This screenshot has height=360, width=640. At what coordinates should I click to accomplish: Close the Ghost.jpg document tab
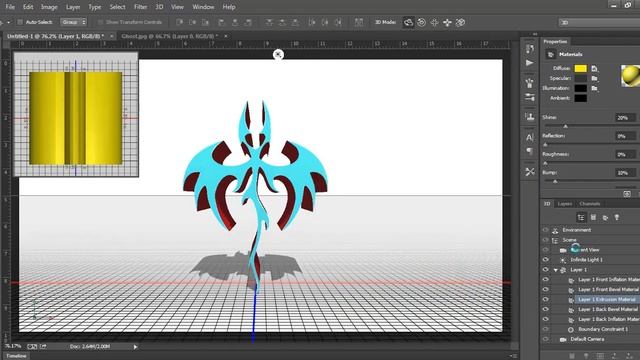(226, 36)
